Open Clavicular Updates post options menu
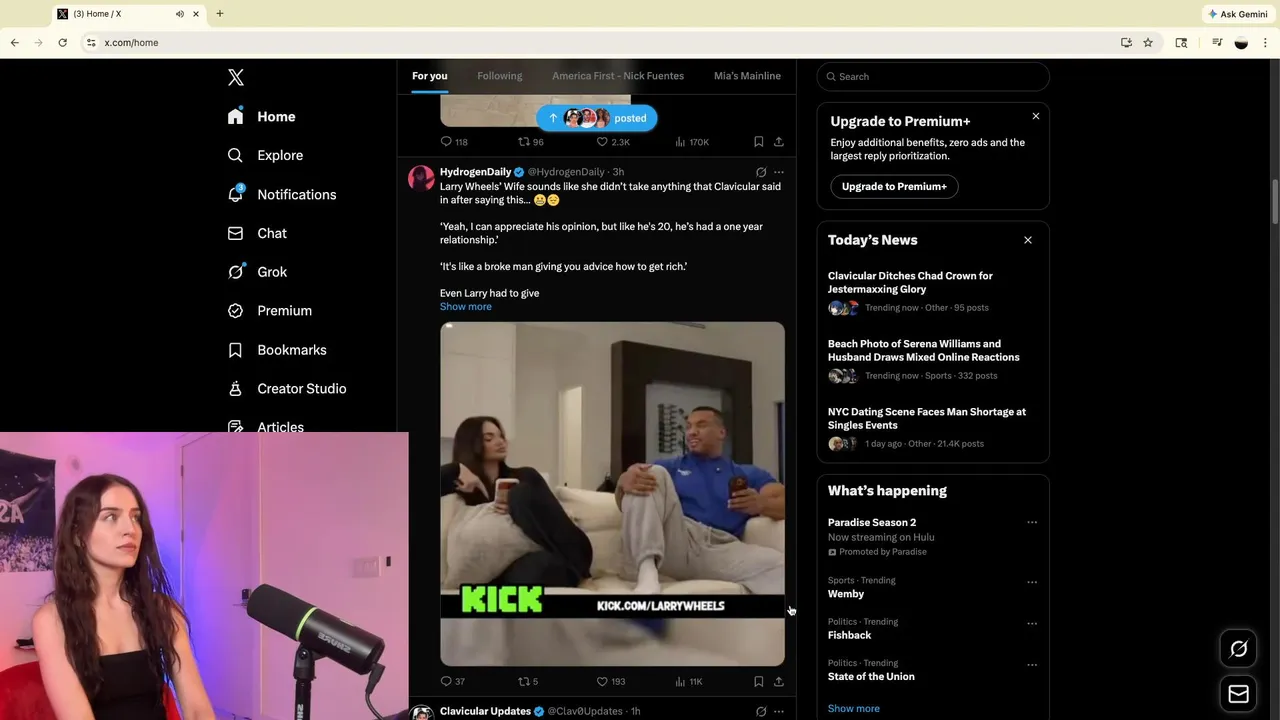1280x720 pixels. pos(779,712)
